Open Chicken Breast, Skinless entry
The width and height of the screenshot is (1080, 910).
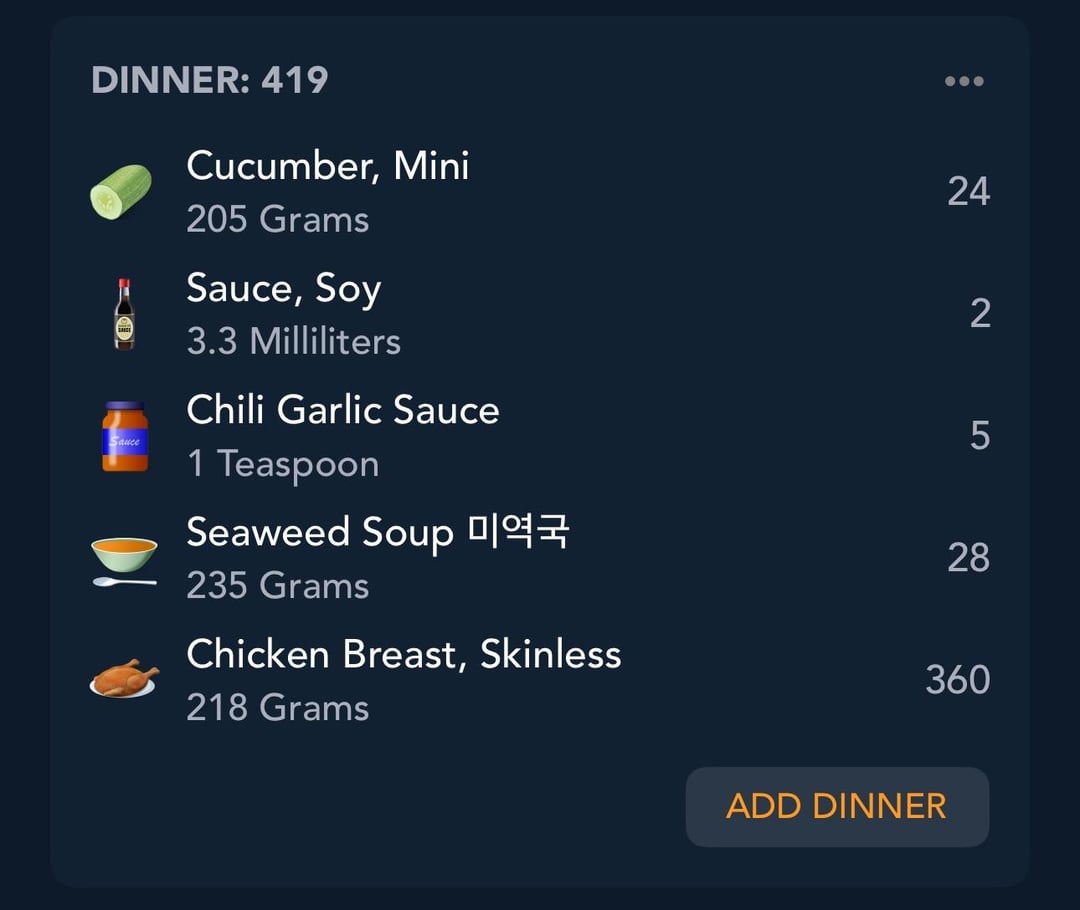tap(404, 654)
